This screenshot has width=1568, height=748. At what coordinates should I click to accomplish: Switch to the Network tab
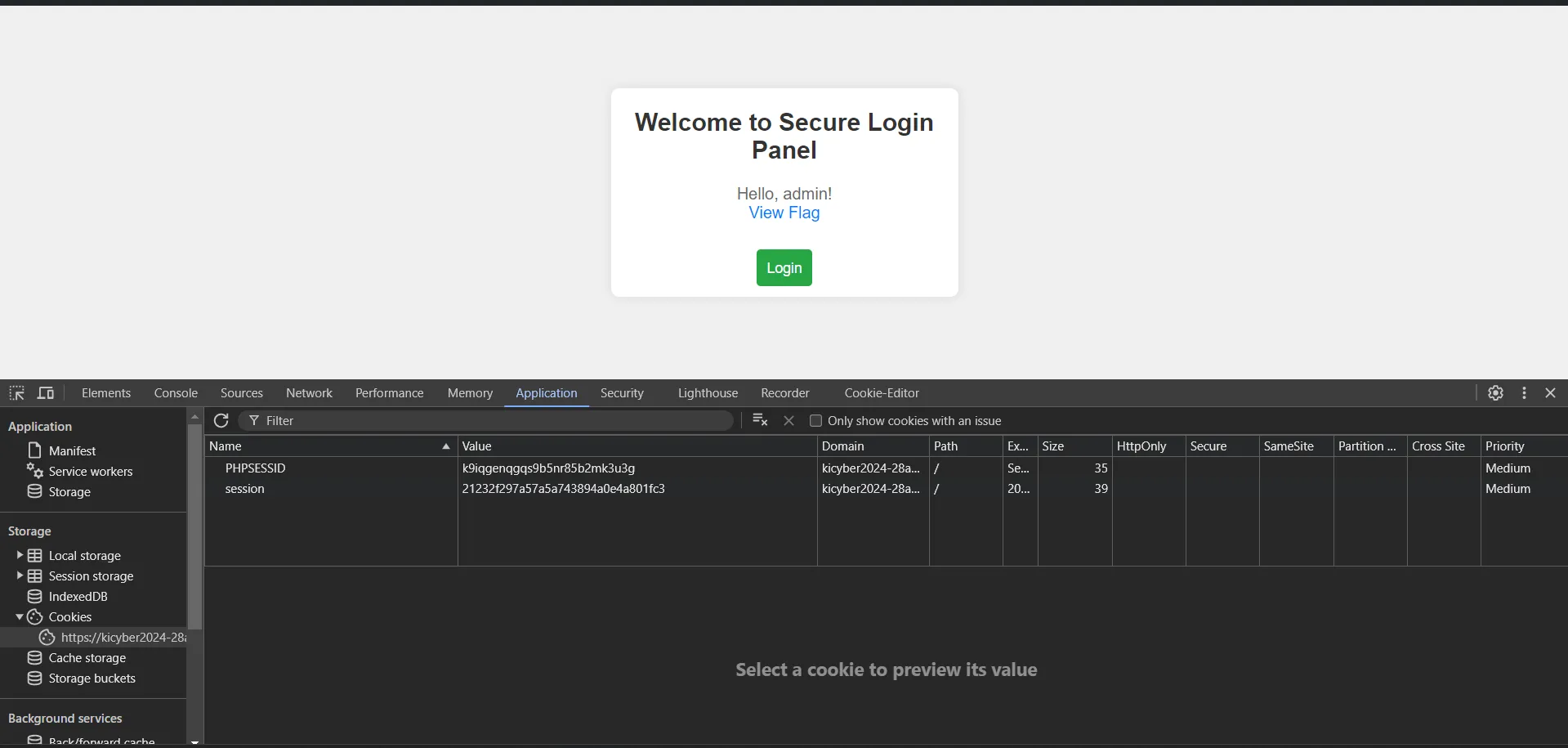309,393
